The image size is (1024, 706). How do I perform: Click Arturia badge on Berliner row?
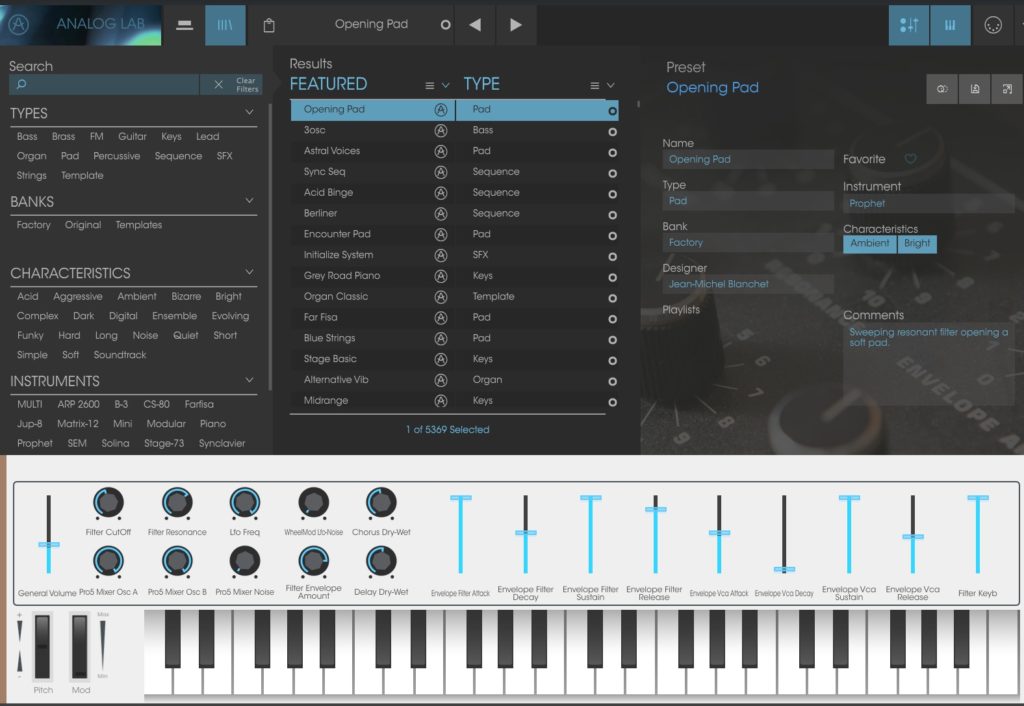[441, 214]
